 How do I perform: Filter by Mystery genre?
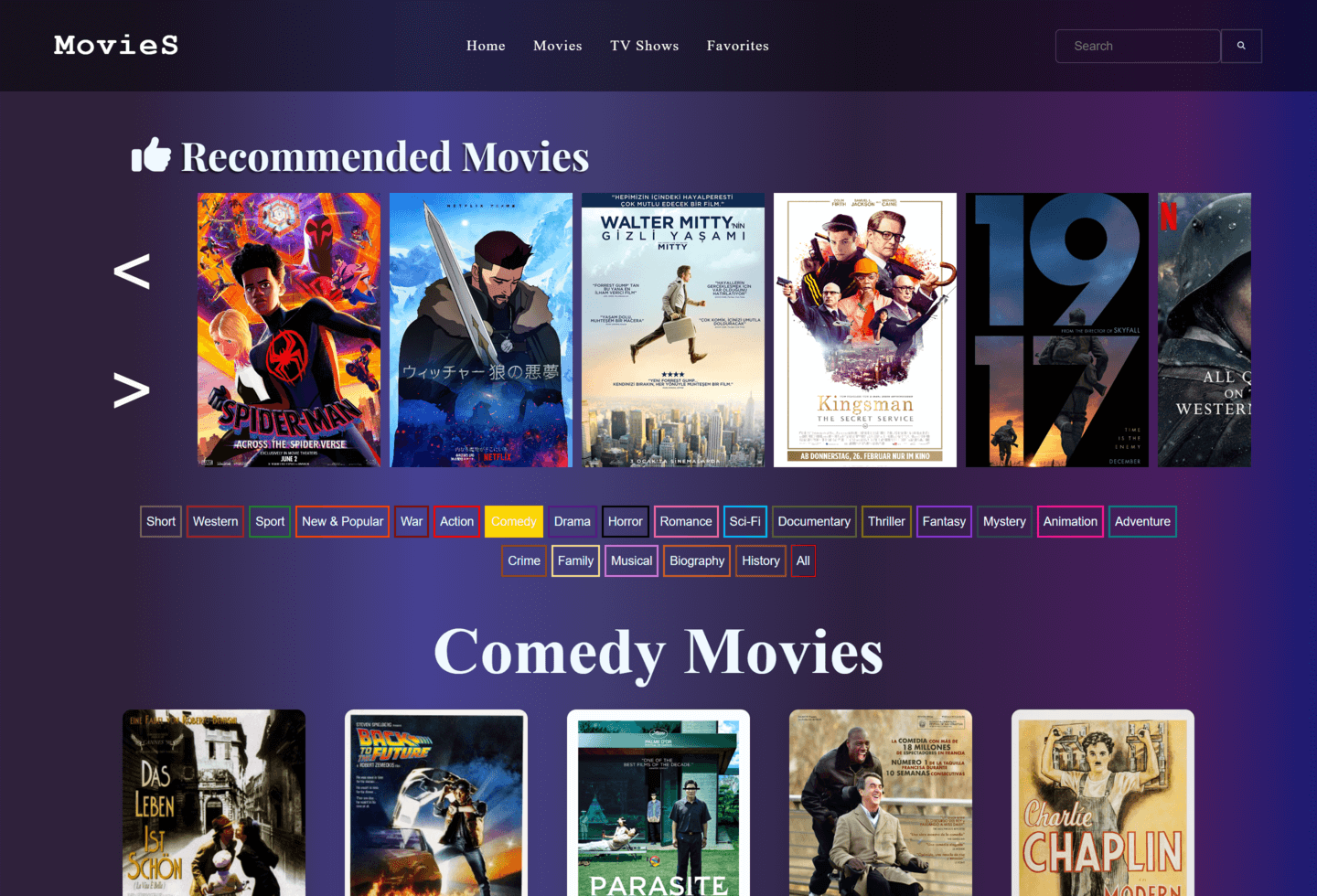1004,521
